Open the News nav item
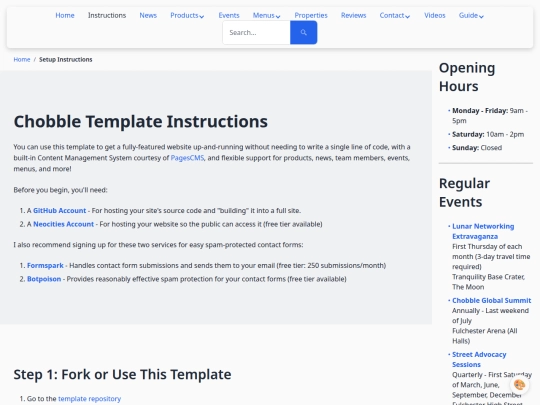The width and height of the screenshot is (540, 405). pos(148,15)
